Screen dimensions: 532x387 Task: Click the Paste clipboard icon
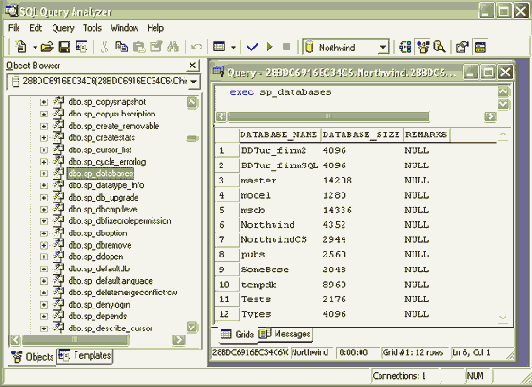click(x=139, y=46)
